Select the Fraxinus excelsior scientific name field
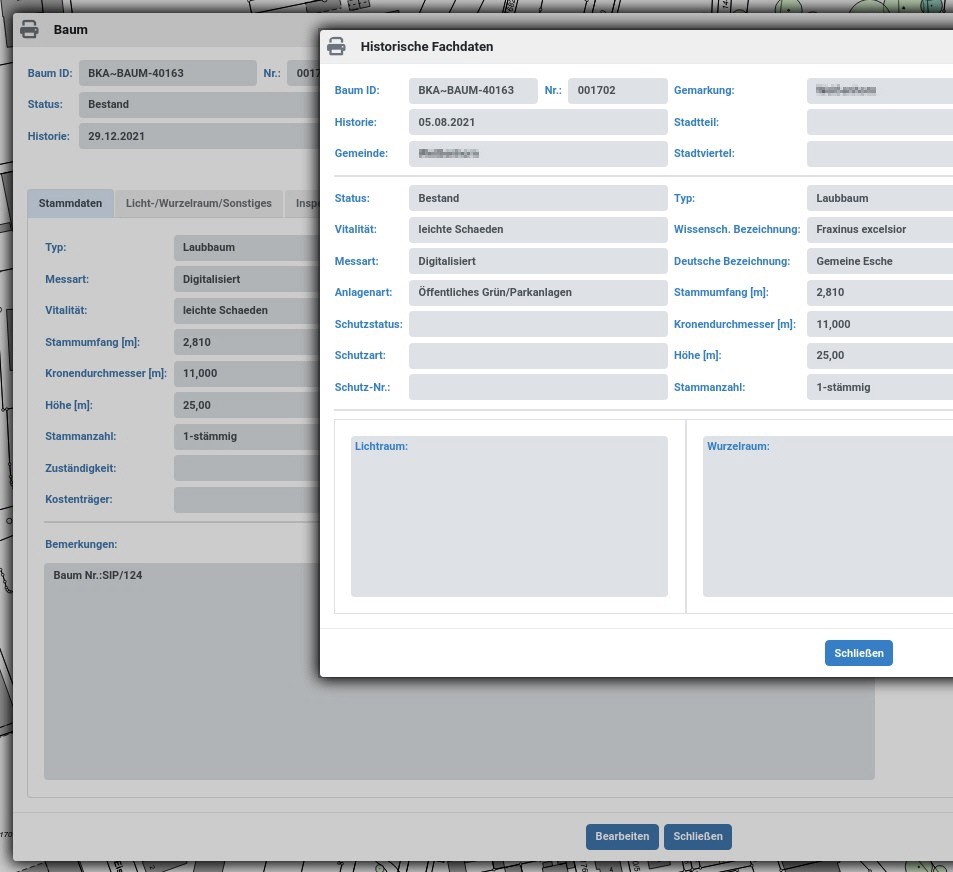Viewport: 953px width, 872px height. click(878, 230)
